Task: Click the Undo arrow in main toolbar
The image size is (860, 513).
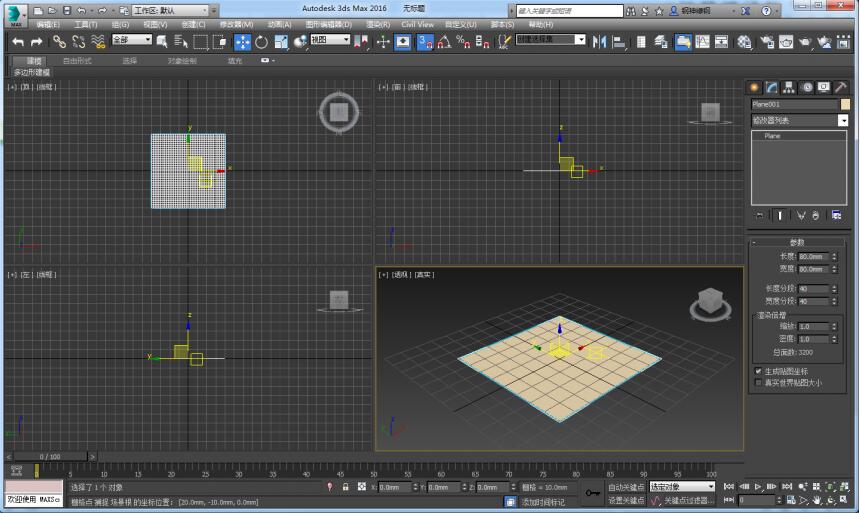Action: [17, 42]
